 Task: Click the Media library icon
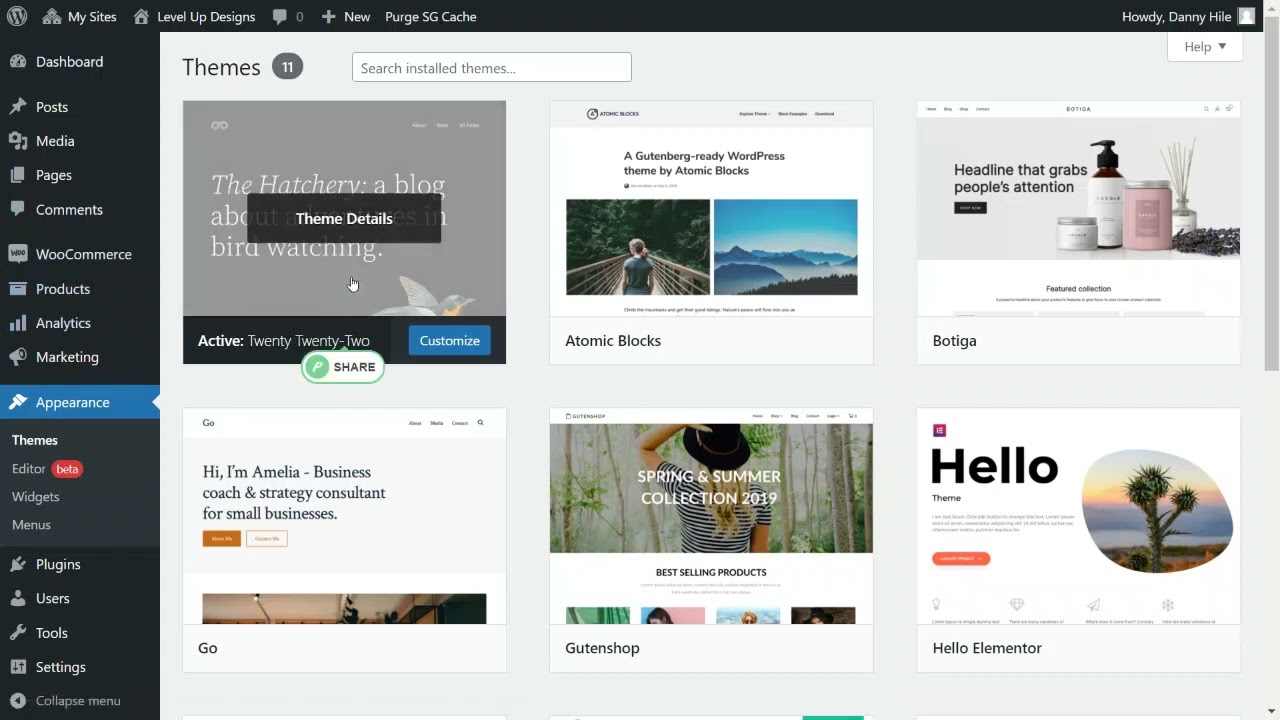[x=18, y=141]
